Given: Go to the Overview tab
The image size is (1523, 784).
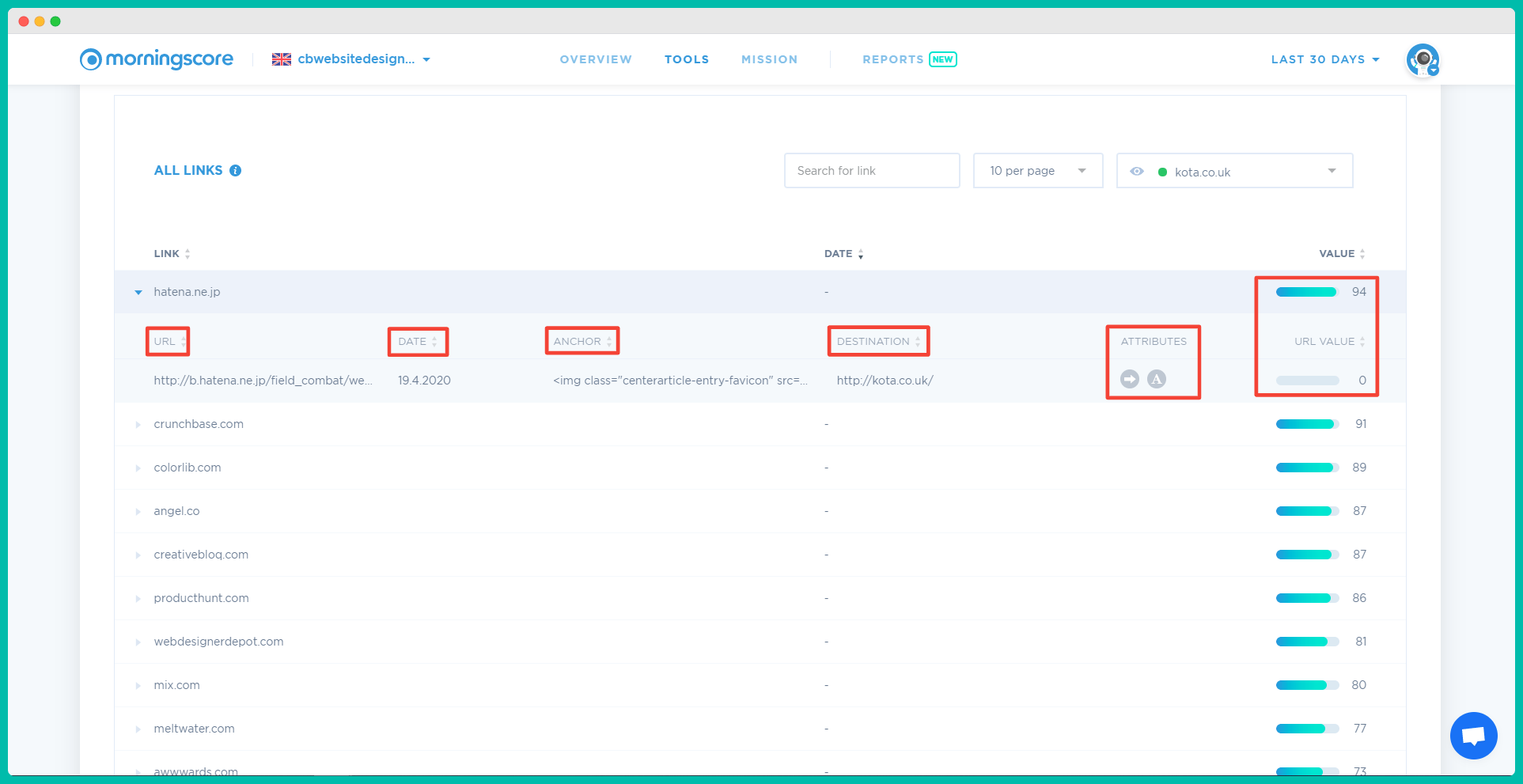Looking at the screenshot, I should pos(596,59).
